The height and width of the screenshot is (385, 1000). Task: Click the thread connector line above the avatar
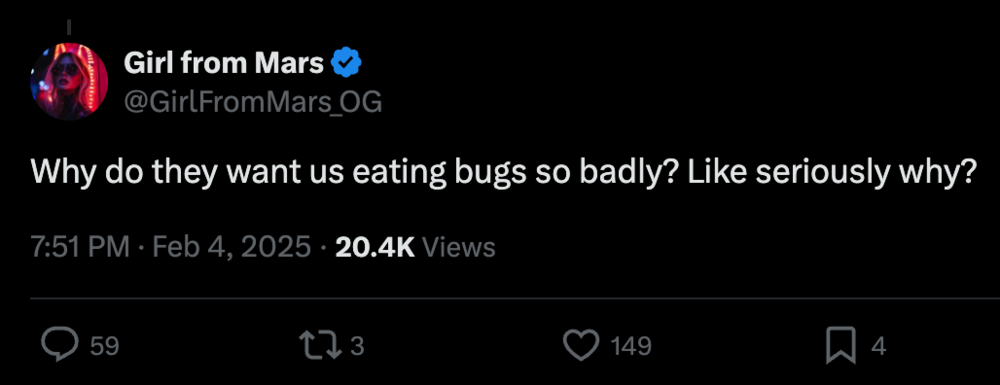[68, 27]
